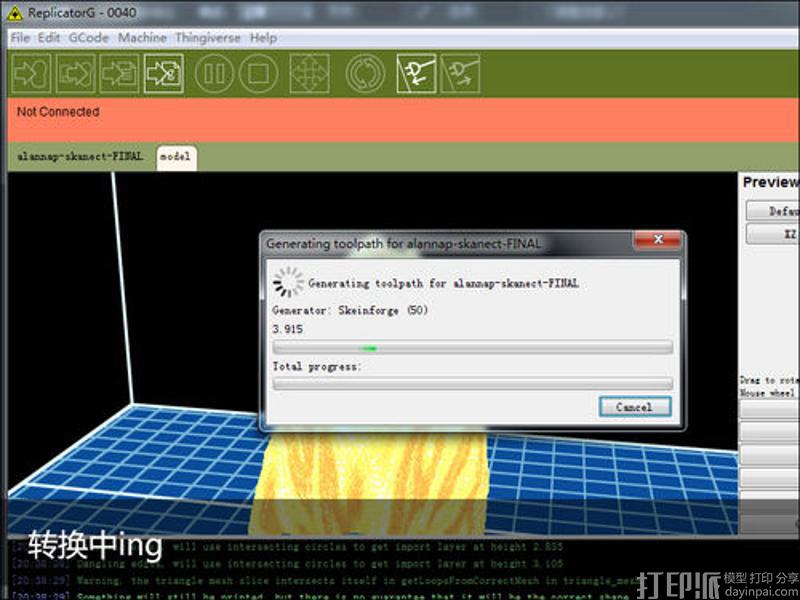Click the highlighted Generate GCode icon
Screen dimensions: 800x600
click(x=162, y=74)
